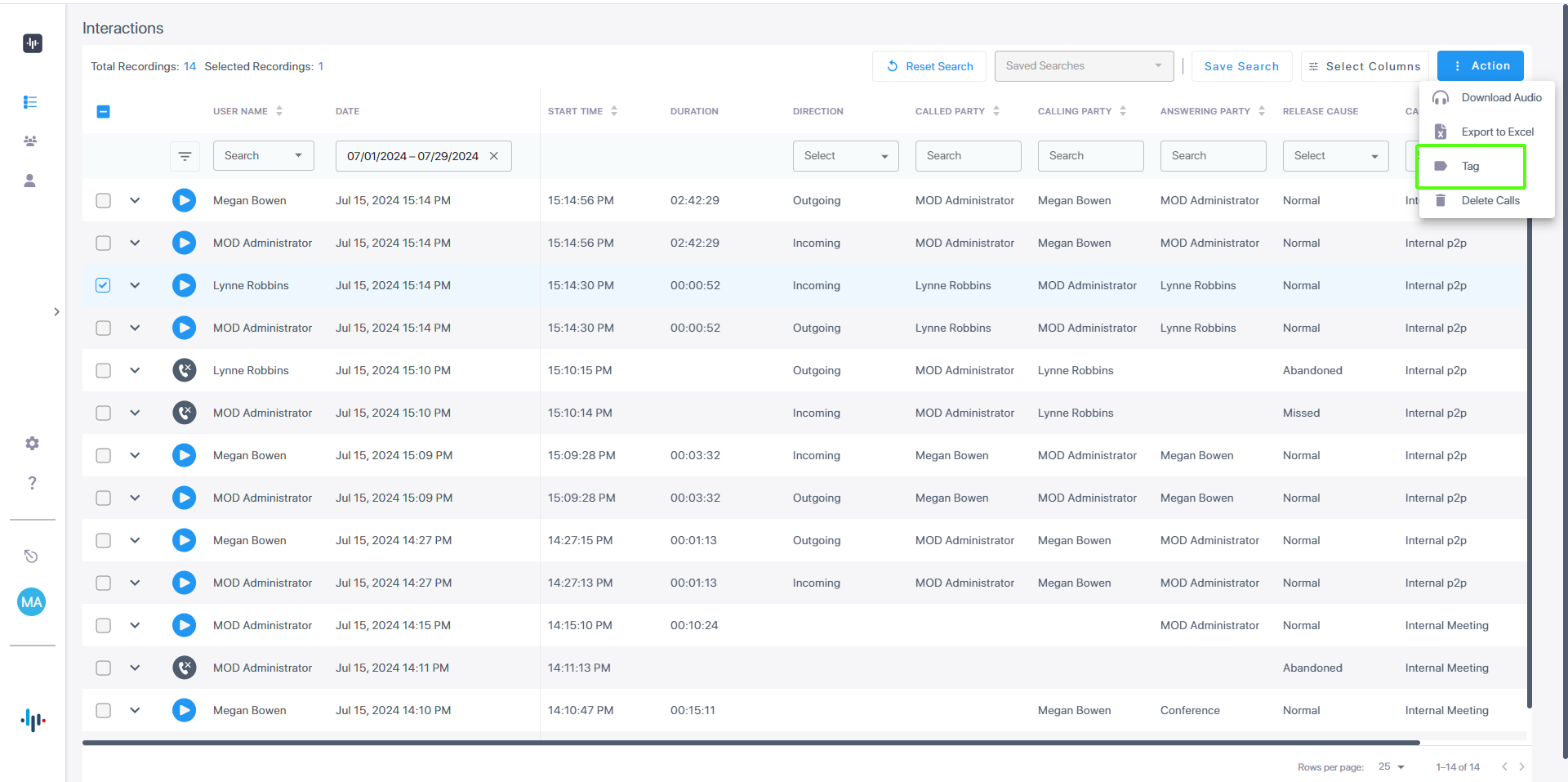Click the Called Party search field
Image resolution: width=1568 pixels, height=782 pixels.
pyautogui.click(x=967, y=156)
